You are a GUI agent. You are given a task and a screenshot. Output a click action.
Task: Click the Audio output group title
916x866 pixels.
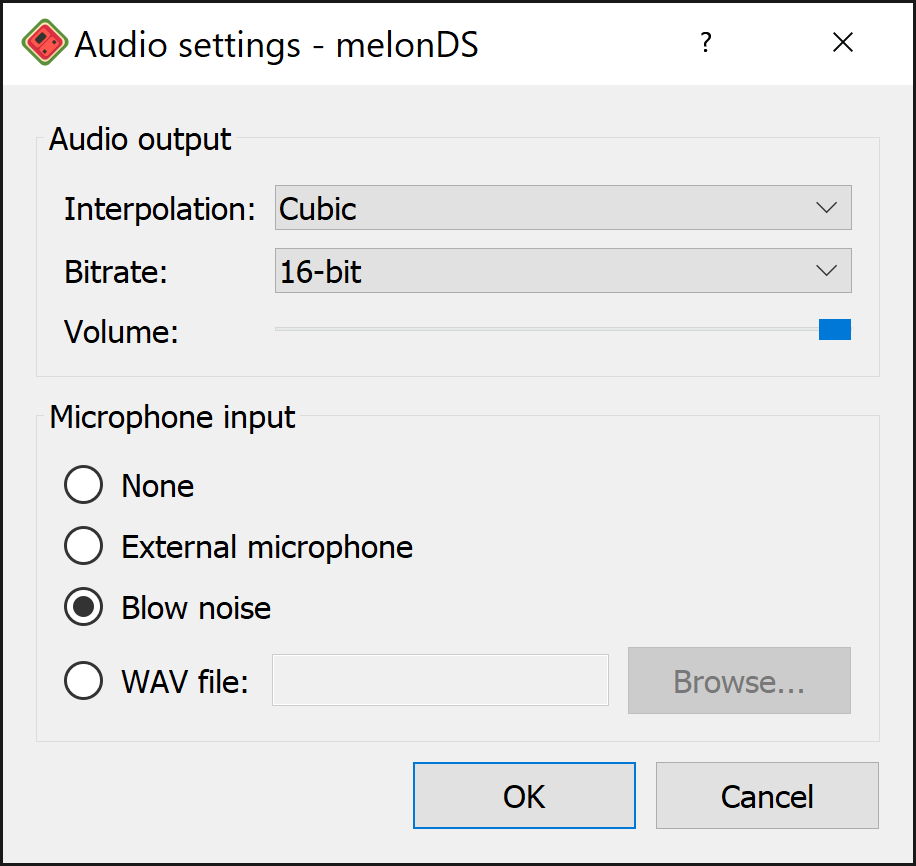pyautogui.click(x=140, y=139)
